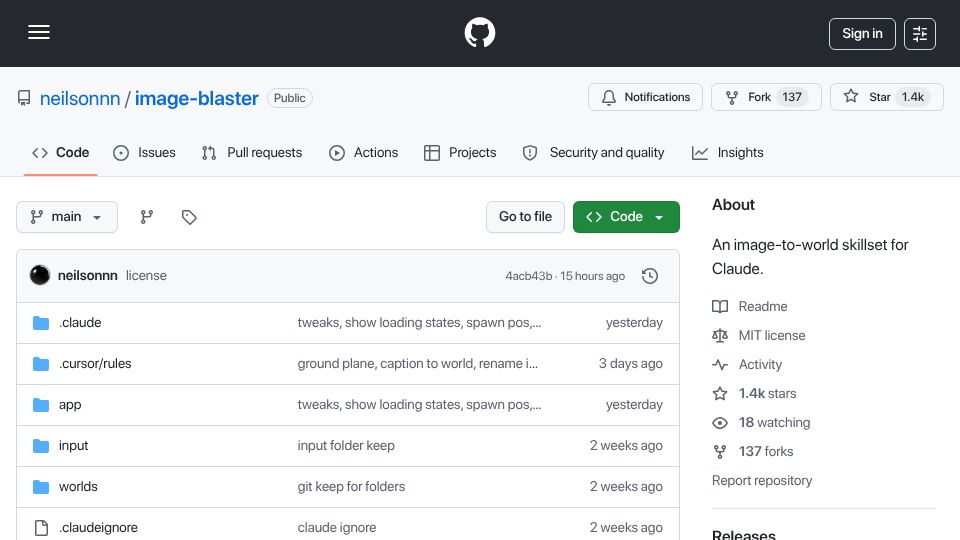Open commit message 'input folder keep'
The height and width of the screenshot is (540, 960).
(346, 446)
